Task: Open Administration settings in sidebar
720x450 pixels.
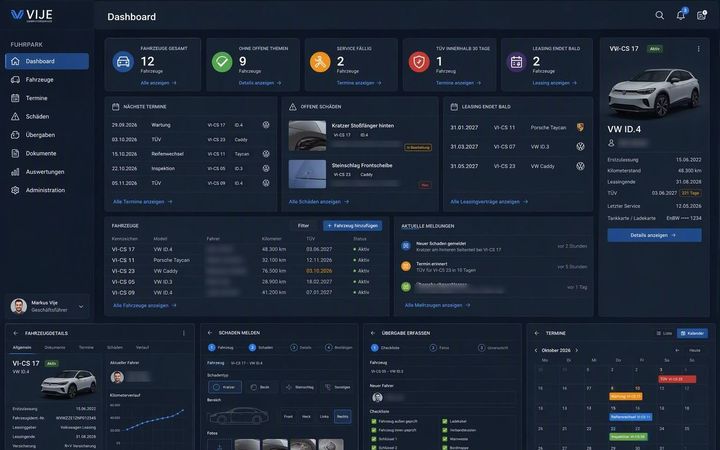Action: [x=47, y=190]
